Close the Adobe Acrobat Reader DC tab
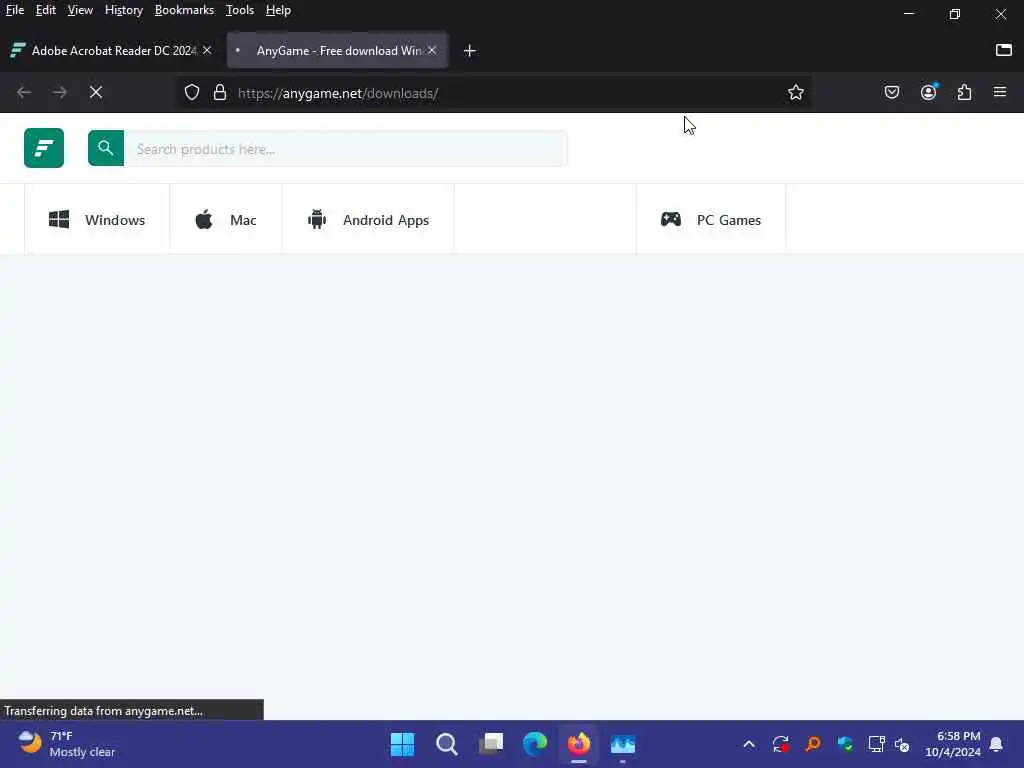1024x768 pixels. pyautogui.click(x=207, y=50)
